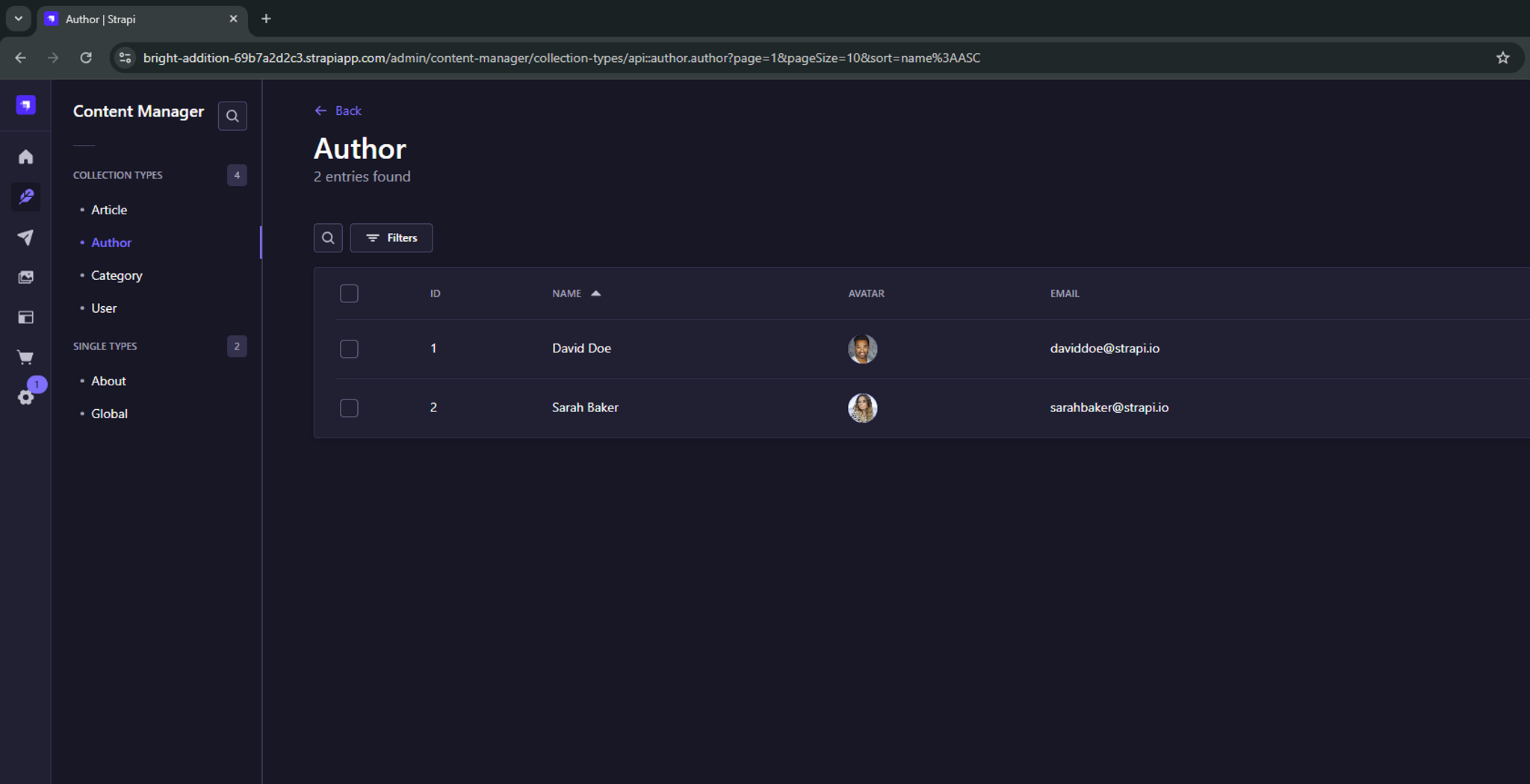Open the Content-Type Builder layout icon
Viewport: 1530px width, 784px height.
[25, 317]
